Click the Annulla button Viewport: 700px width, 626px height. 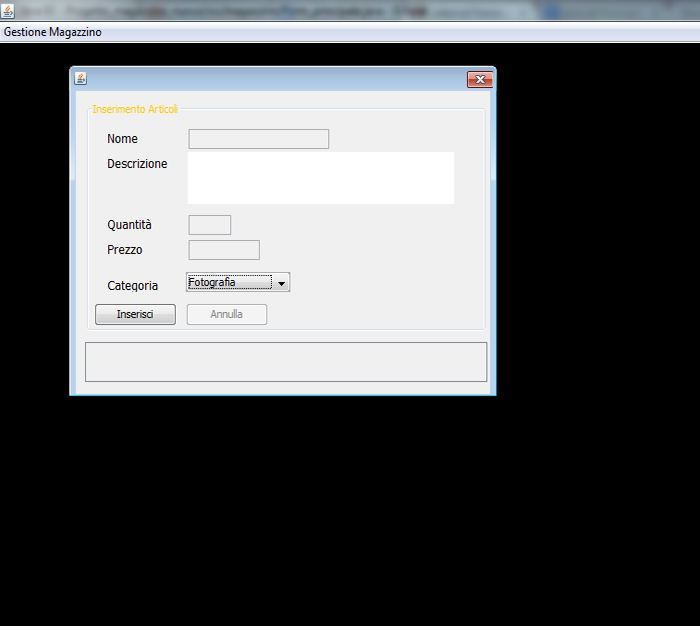pyautogui.click(x=227, y=314)
